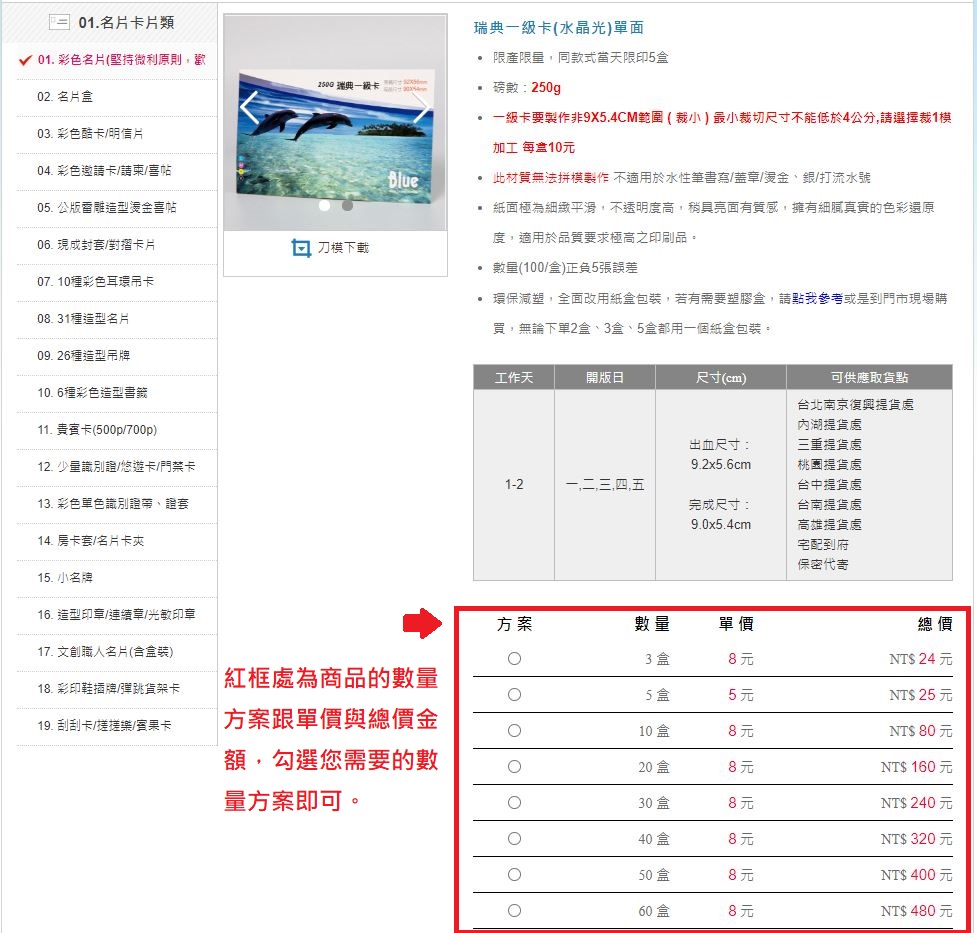The width and height of the screenshot is (977, 933).
Task: Open 10. 6種彩色造型書籤
Action: 92,393
